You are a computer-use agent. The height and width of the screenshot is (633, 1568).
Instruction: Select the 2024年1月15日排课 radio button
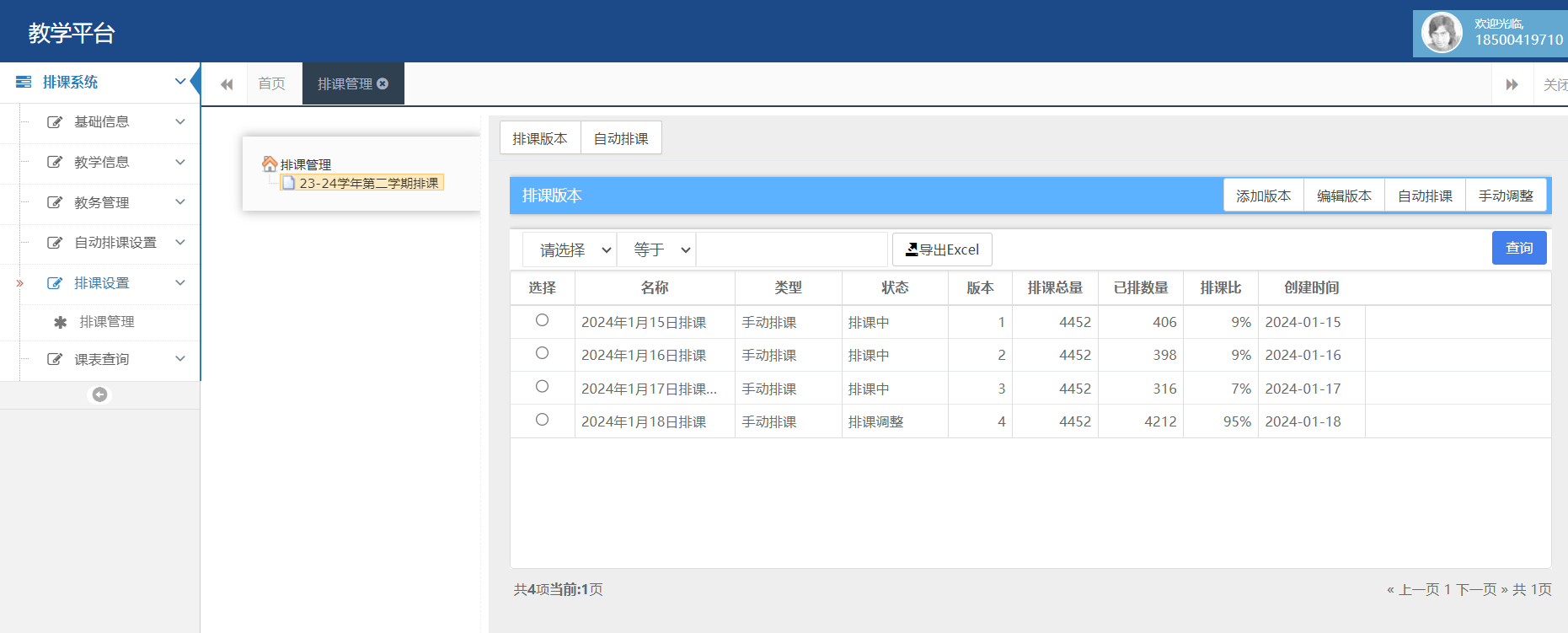tap(542, 320)
